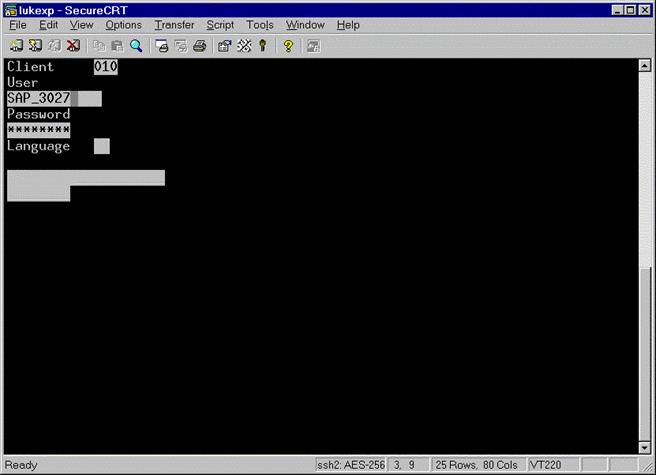Image resolution: width=656 pixels, height=475 pixels.
Task: Click the Client label text
Action: [30, 67]
